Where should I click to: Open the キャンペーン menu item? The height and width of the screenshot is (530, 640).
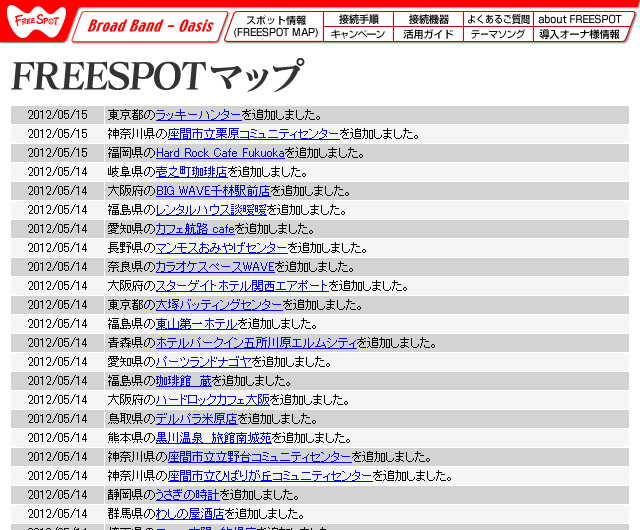[358, 34]
